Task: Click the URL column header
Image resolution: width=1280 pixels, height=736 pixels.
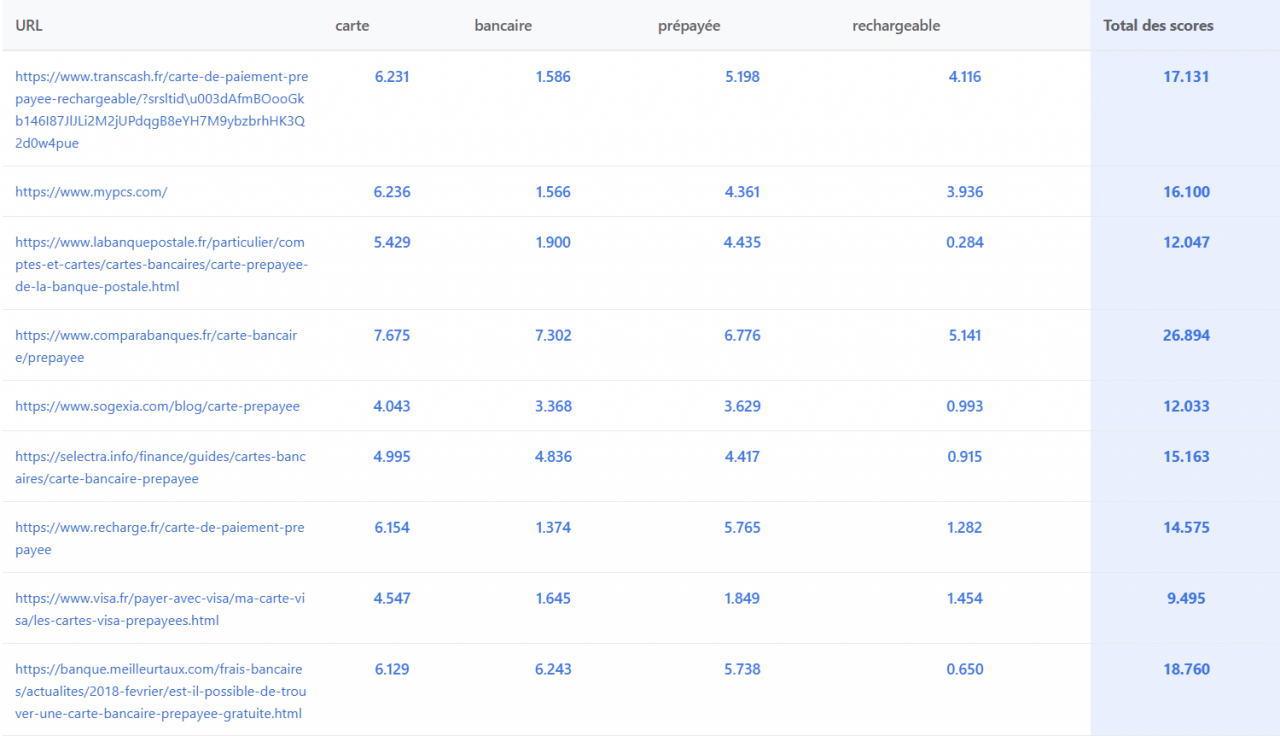Action: coord(29,26)
